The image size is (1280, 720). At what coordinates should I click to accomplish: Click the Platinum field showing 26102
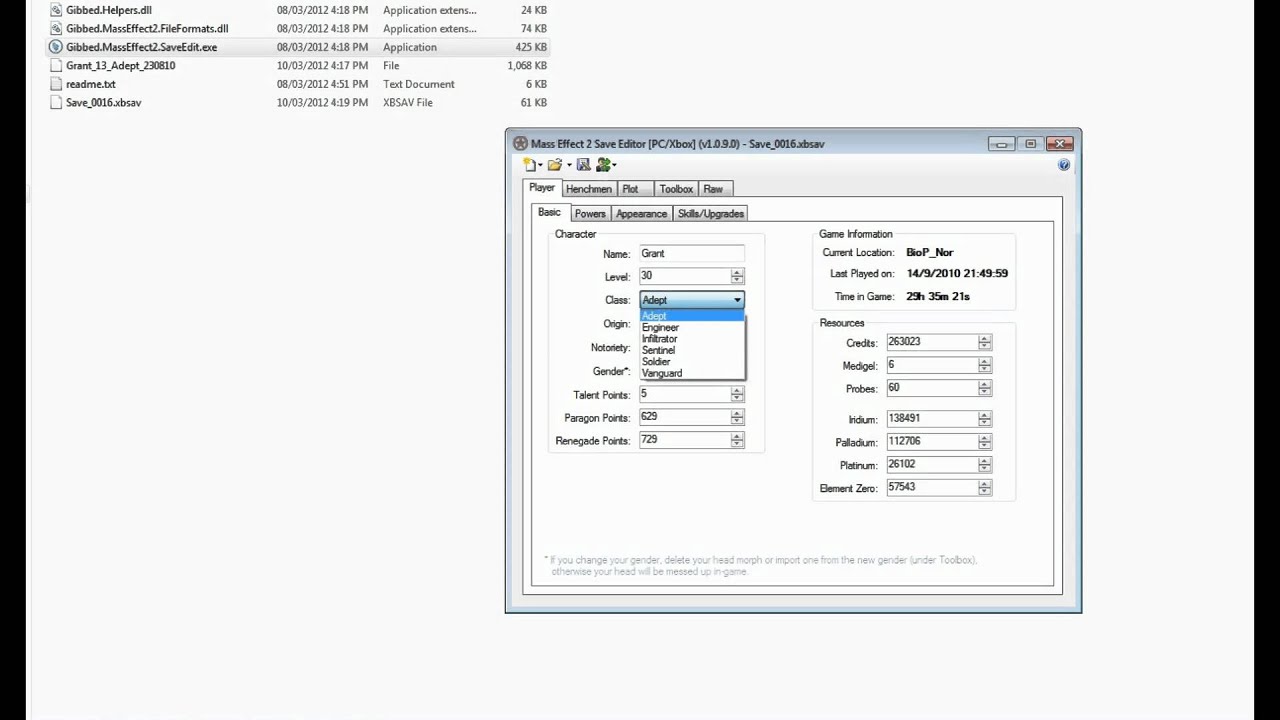(x=932, y=464)
